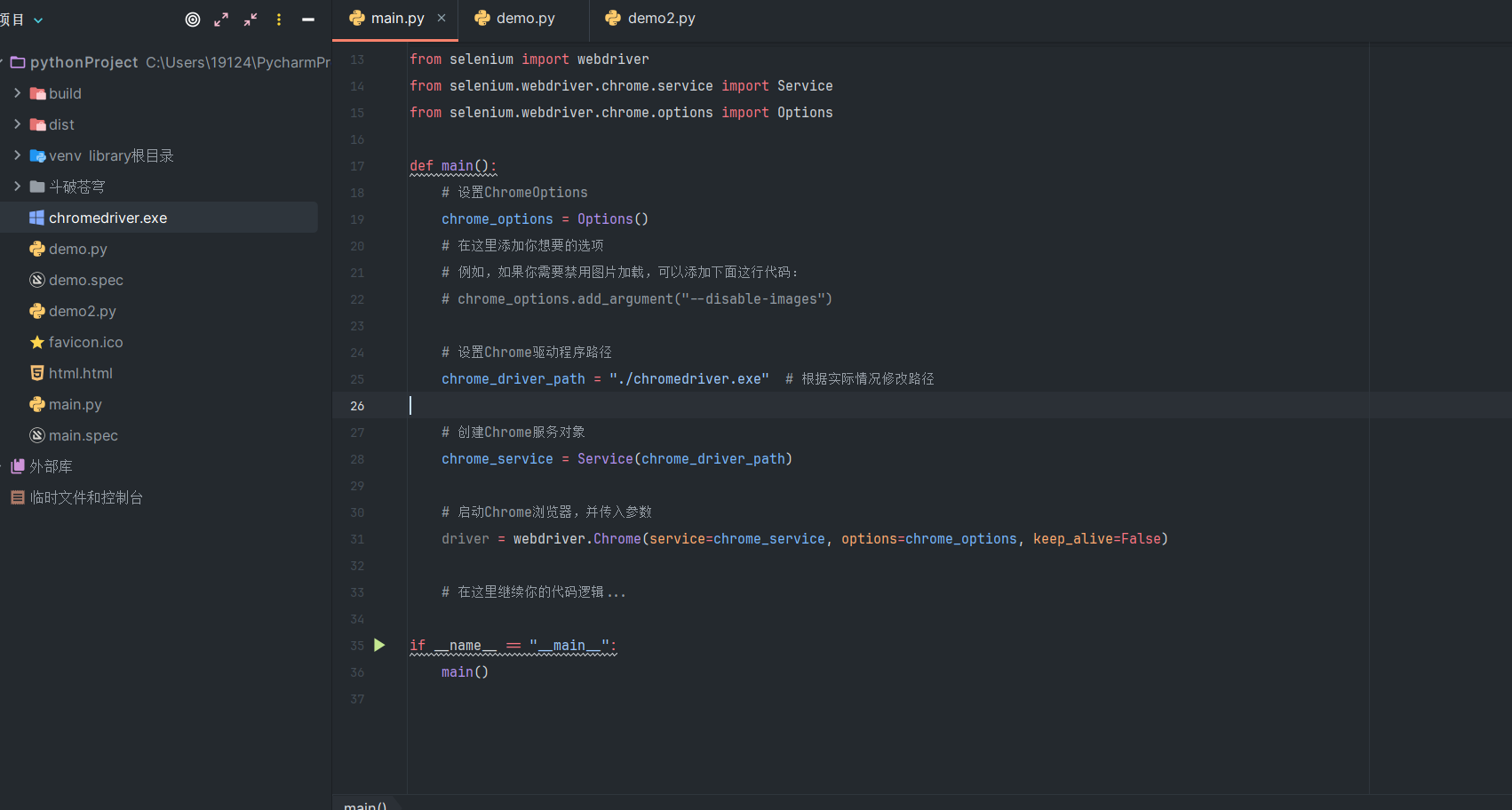
Task: Open project panel options three-dot menu
Action: 279,20
